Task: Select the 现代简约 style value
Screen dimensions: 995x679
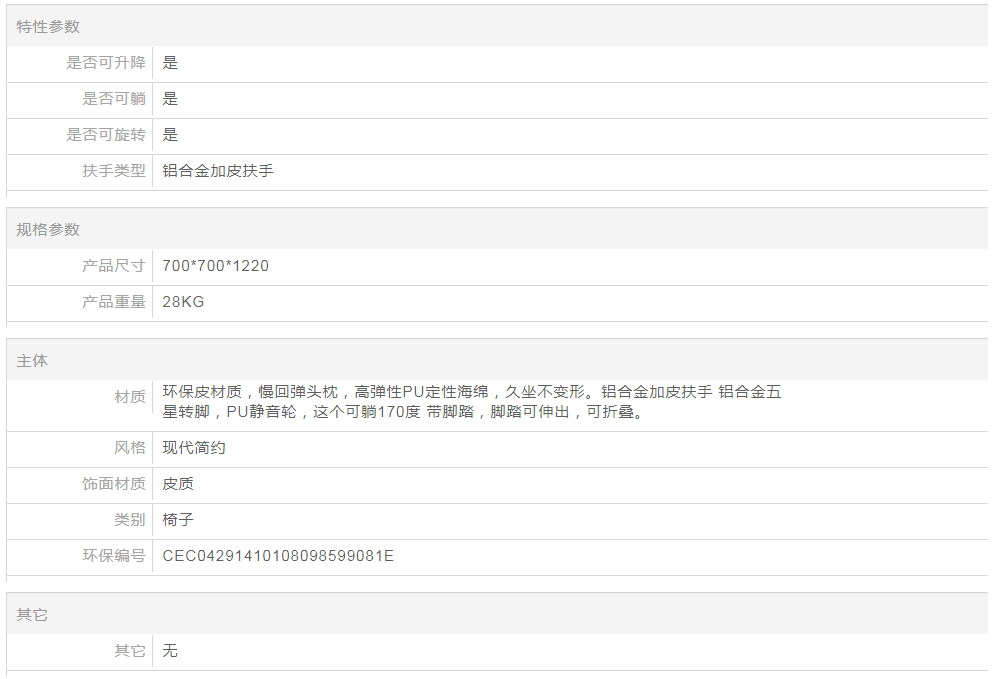Action: click(x=194, y=448)
